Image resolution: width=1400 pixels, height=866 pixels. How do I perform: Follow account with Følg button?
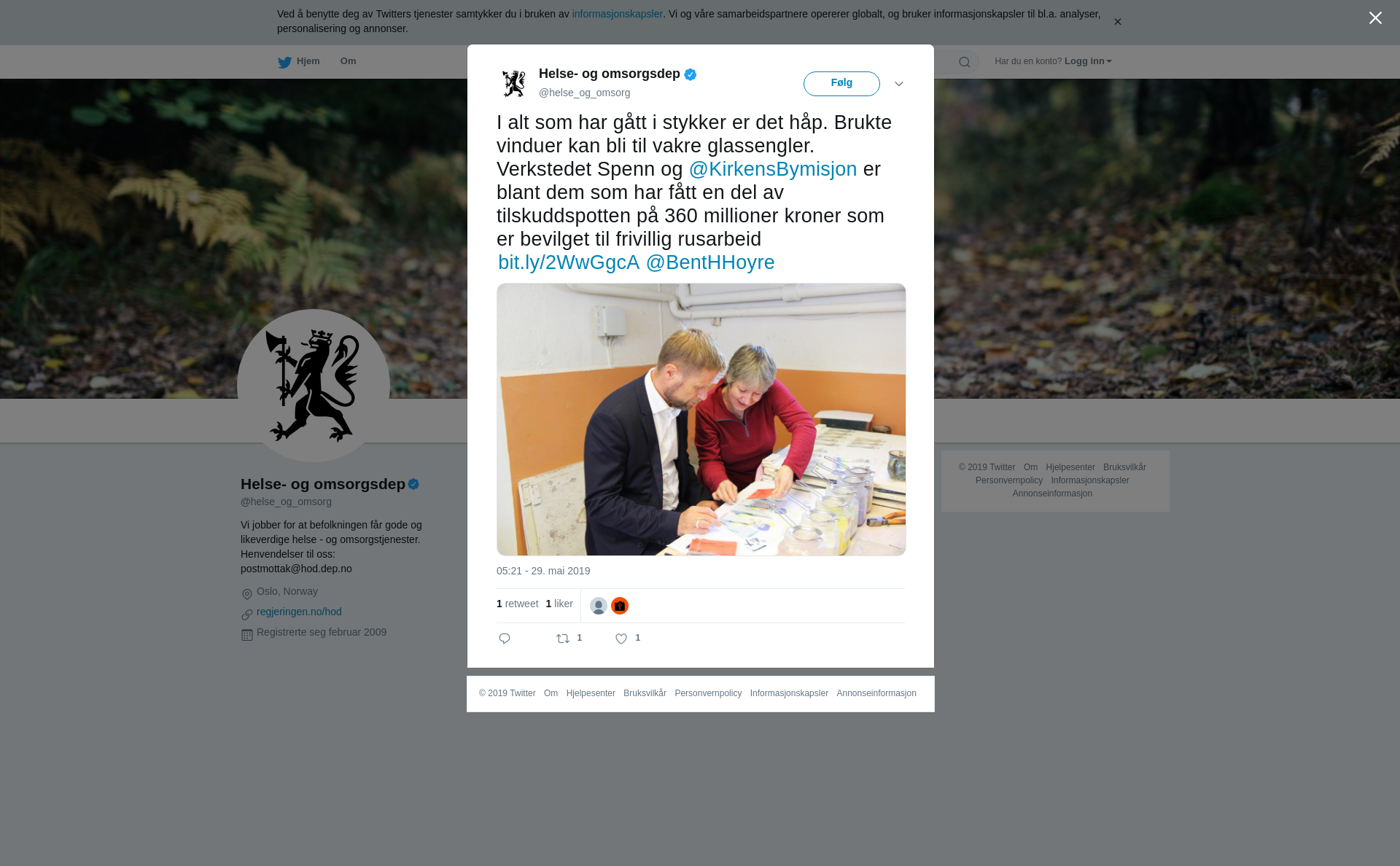[x=841, y=84]
